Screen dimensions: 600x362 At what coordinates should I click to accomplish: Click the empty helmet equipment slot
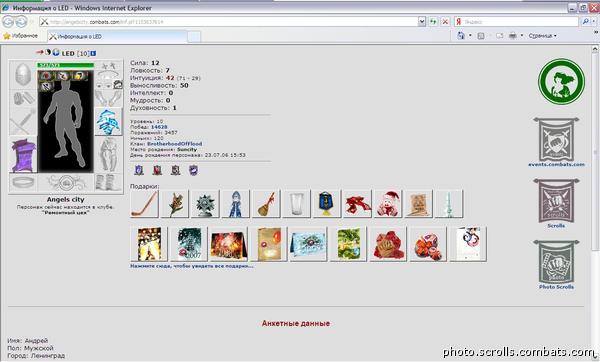(23, 75)
